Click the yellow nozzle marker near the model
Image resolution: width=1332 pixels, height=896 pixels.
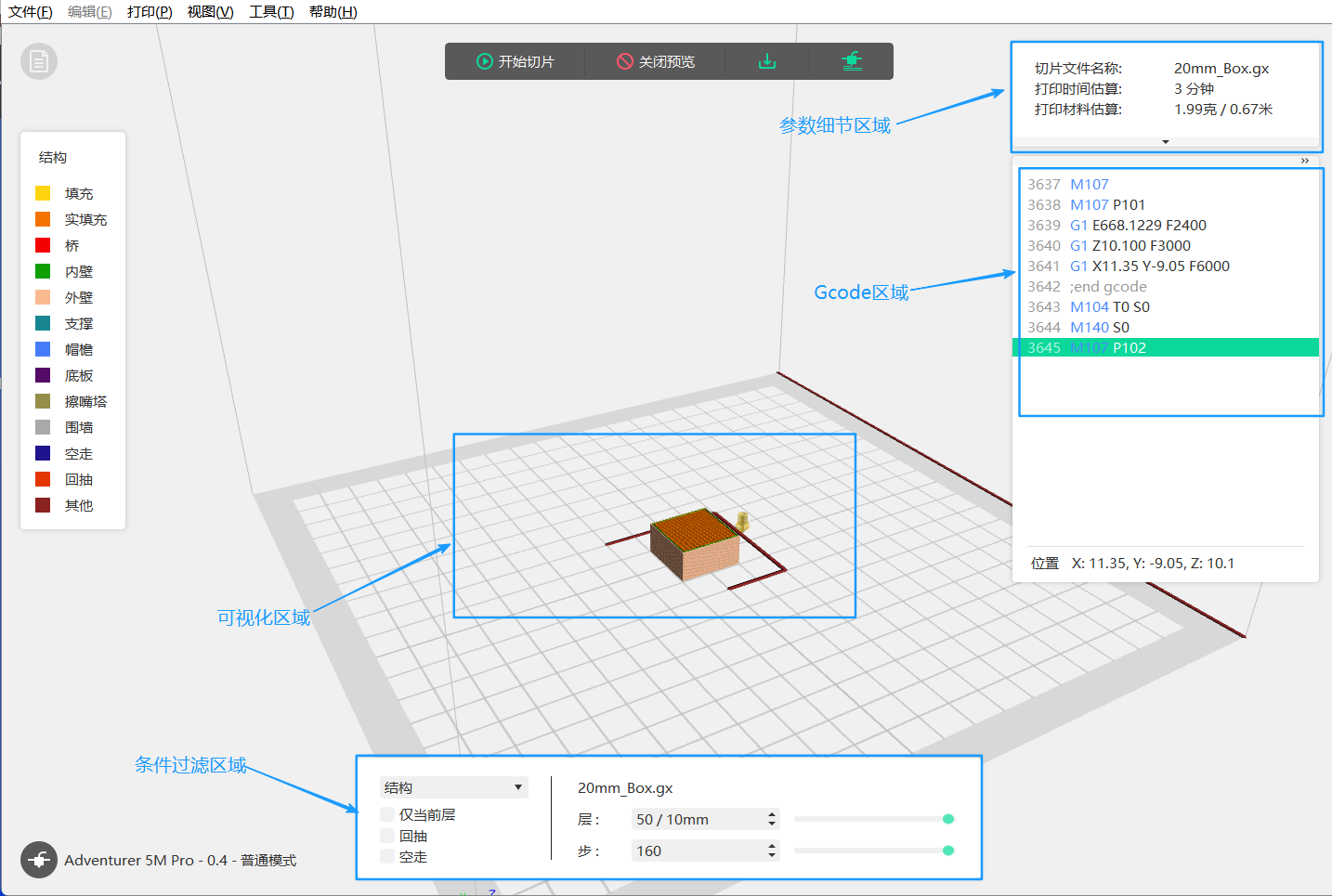[742, 521]
